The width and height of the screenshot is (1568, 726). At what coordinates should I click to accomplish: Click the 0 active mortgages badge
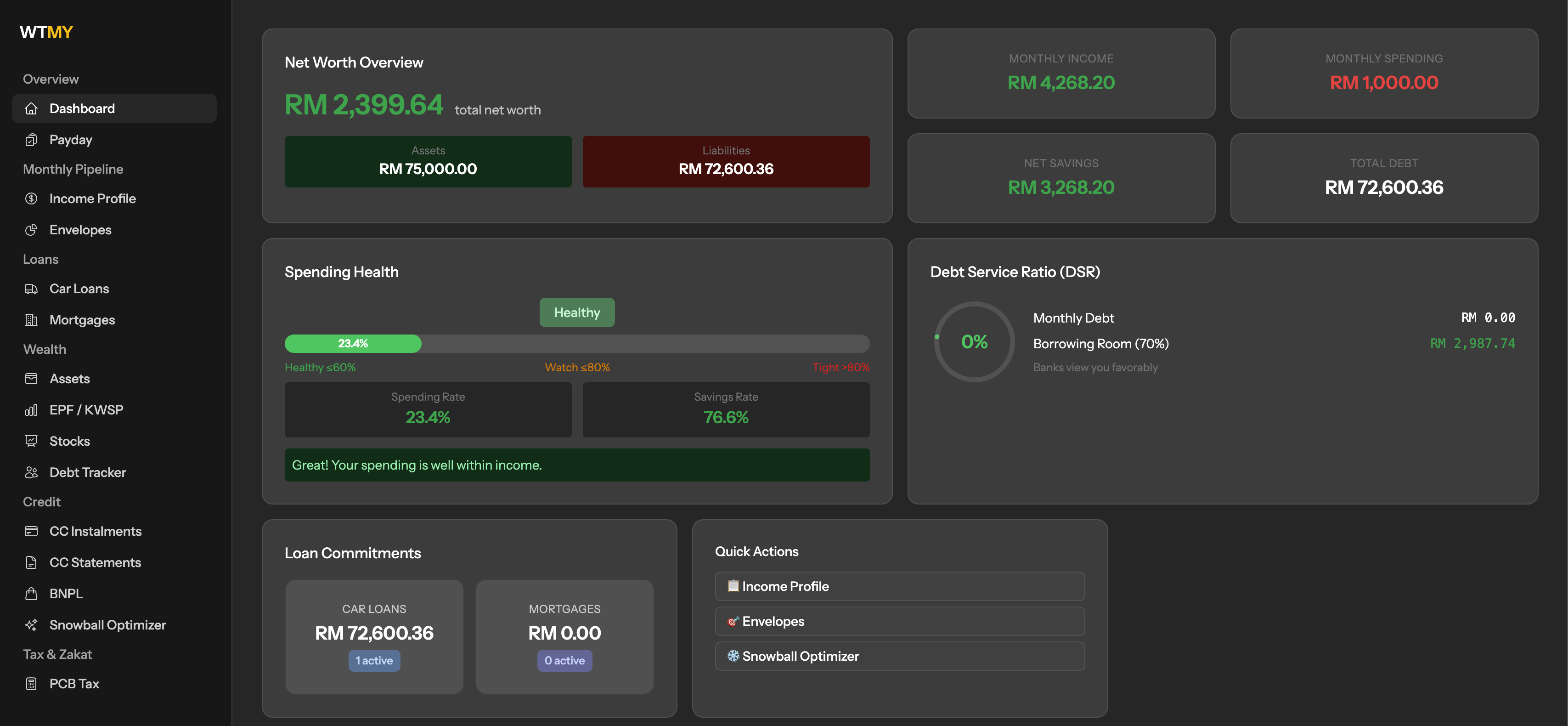[565, 660]
